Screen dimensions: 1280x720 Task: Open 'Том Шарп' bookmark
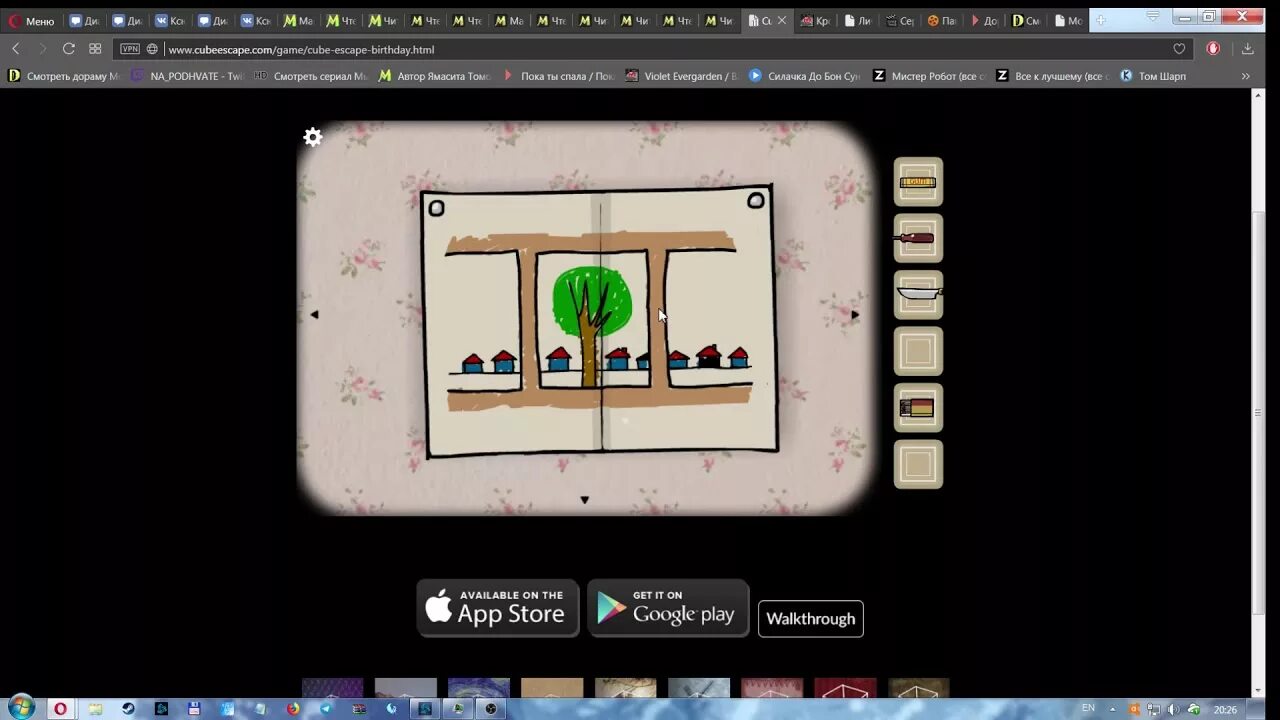(x=1153, y=76)
